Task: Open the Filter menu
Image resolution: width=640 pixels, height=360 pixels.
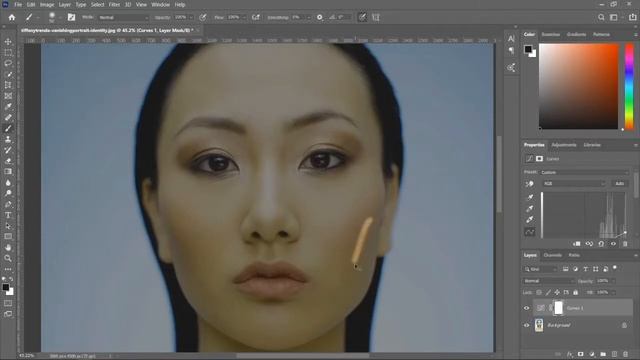Action: (x=114, y=4)
